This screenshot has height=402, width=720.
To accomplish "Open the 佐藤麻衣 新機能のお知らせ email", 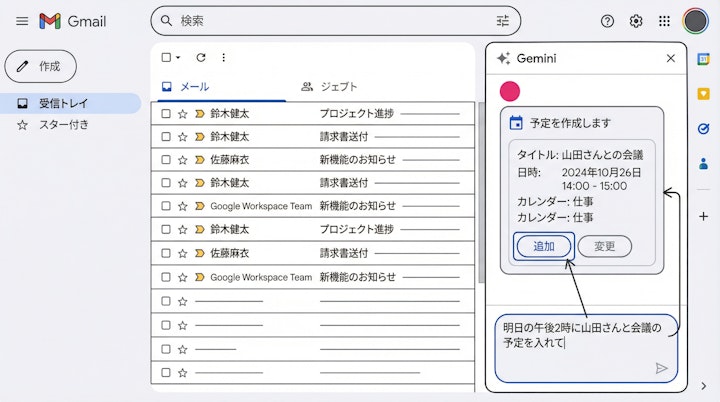I will (312, 160).
